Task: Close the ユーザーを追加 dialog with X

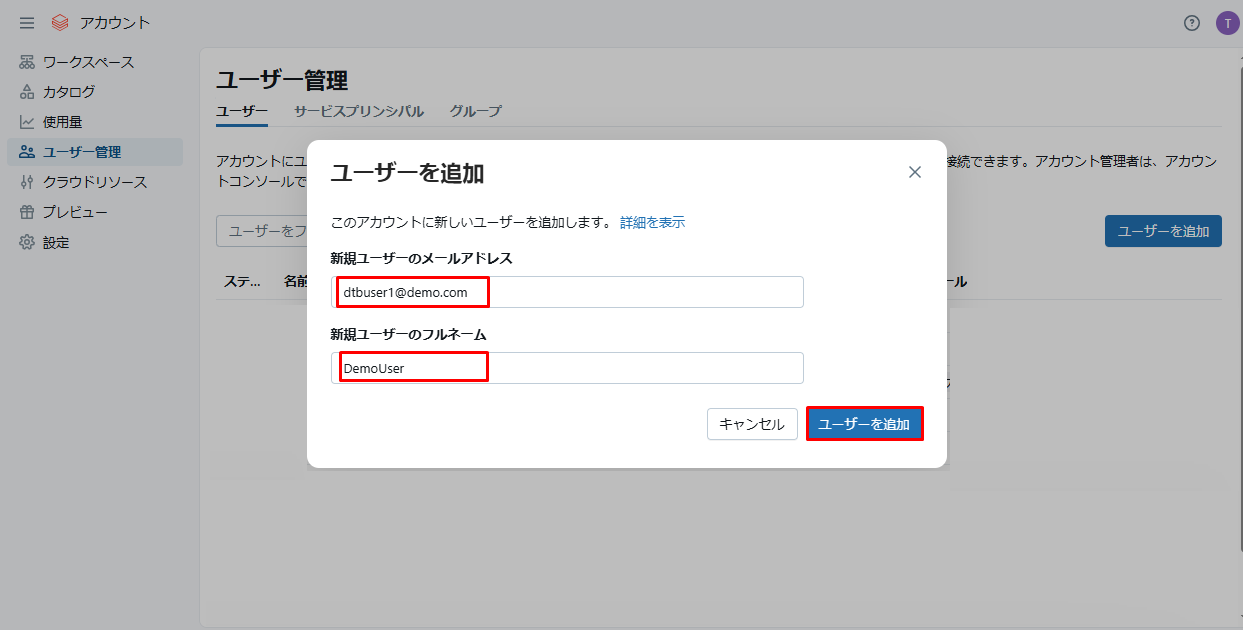Action: 914,172
